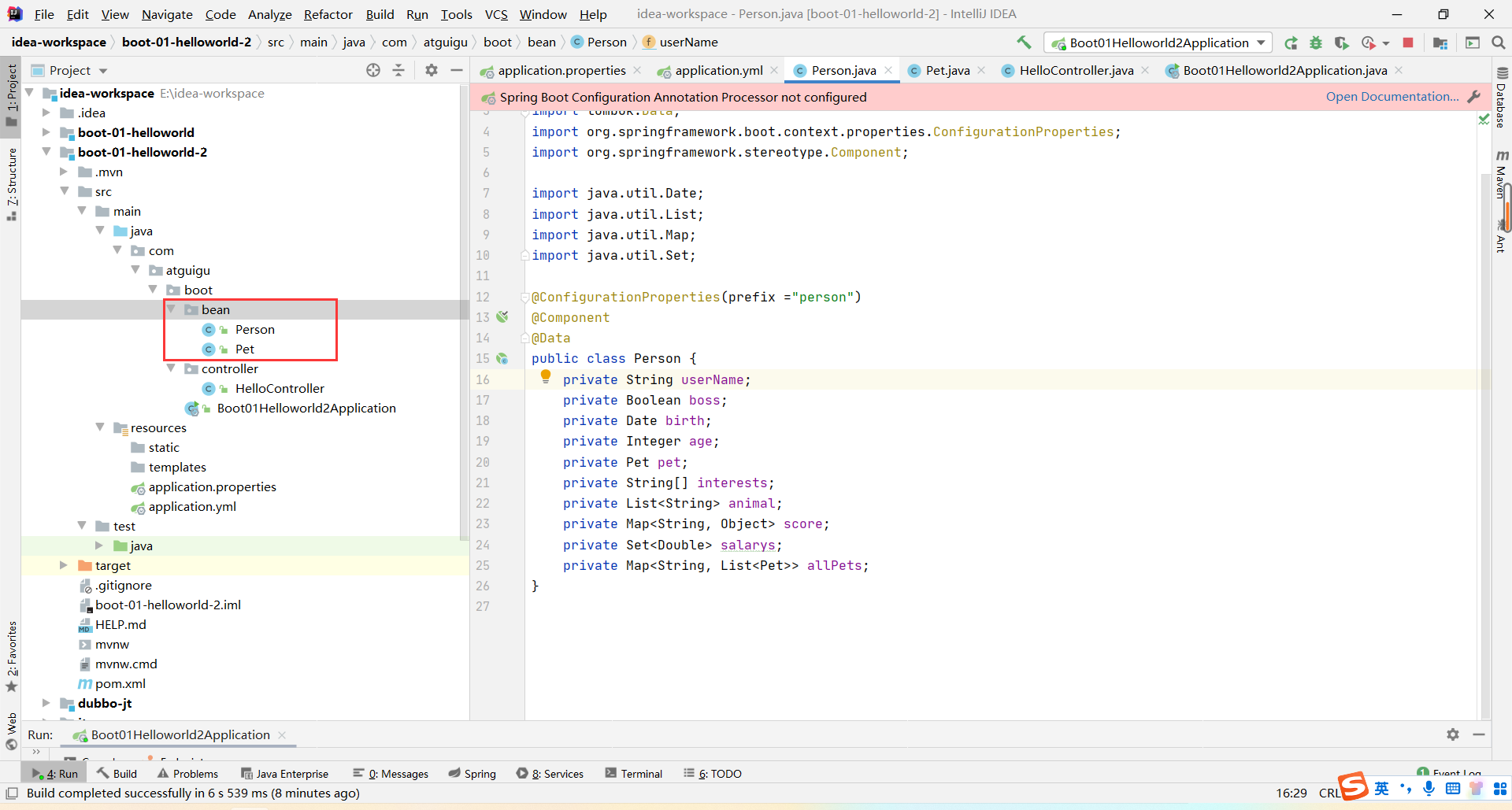The height and width of the screenshot is (810, 1512).
Task: Click the Build project hammer icon
Action: (x=1024, y=43)
